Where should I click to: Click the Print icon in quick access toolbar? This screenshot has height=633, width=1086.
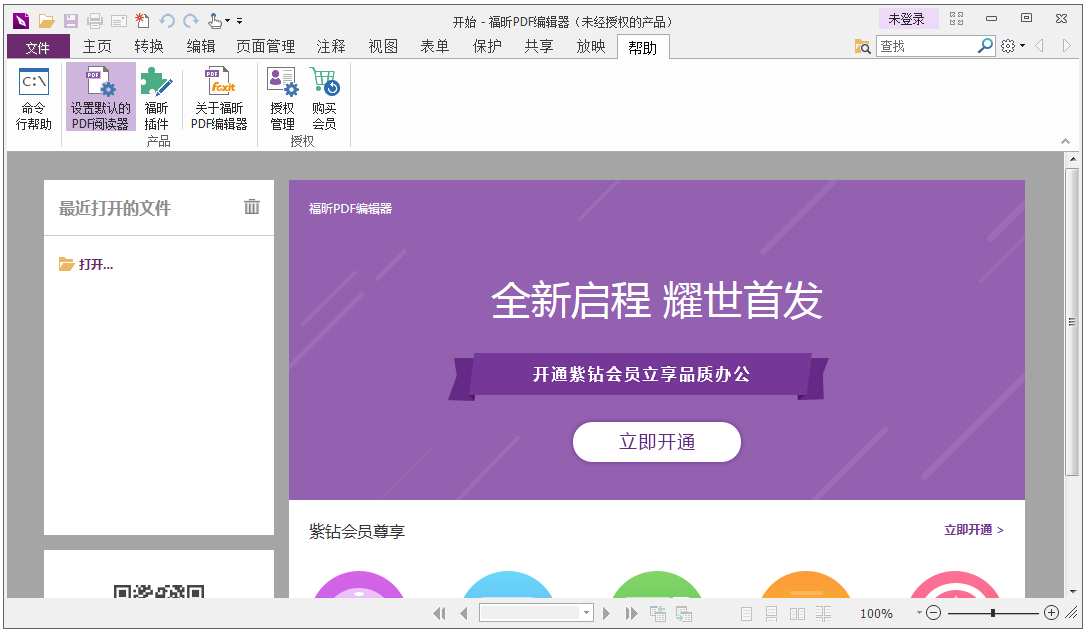(x=93, y=18)
